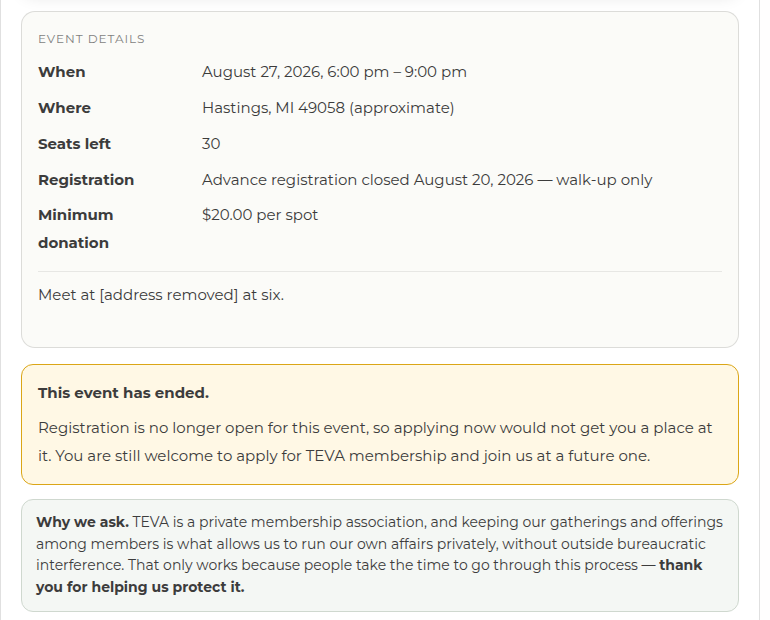Click the $20.00 per spot amount

pyautogui.click(x=260, y=215)
